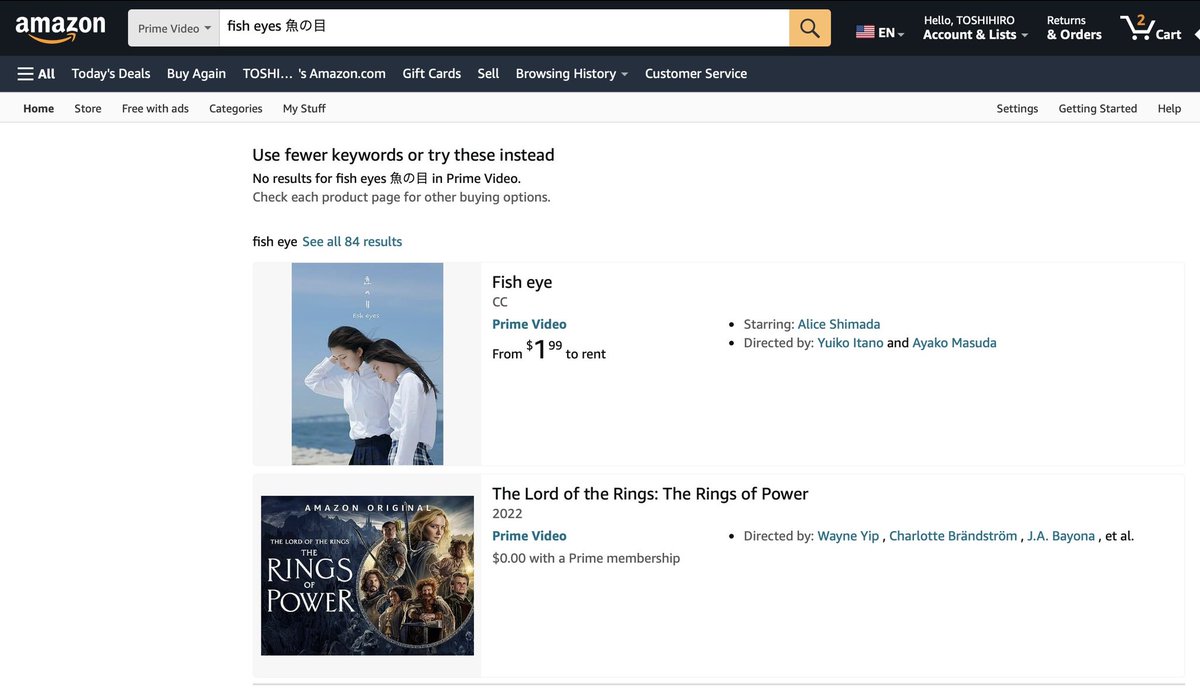Open Alice Shimada's page
The width and height of the screenshot is (1200, 700).
click(839, 324)
